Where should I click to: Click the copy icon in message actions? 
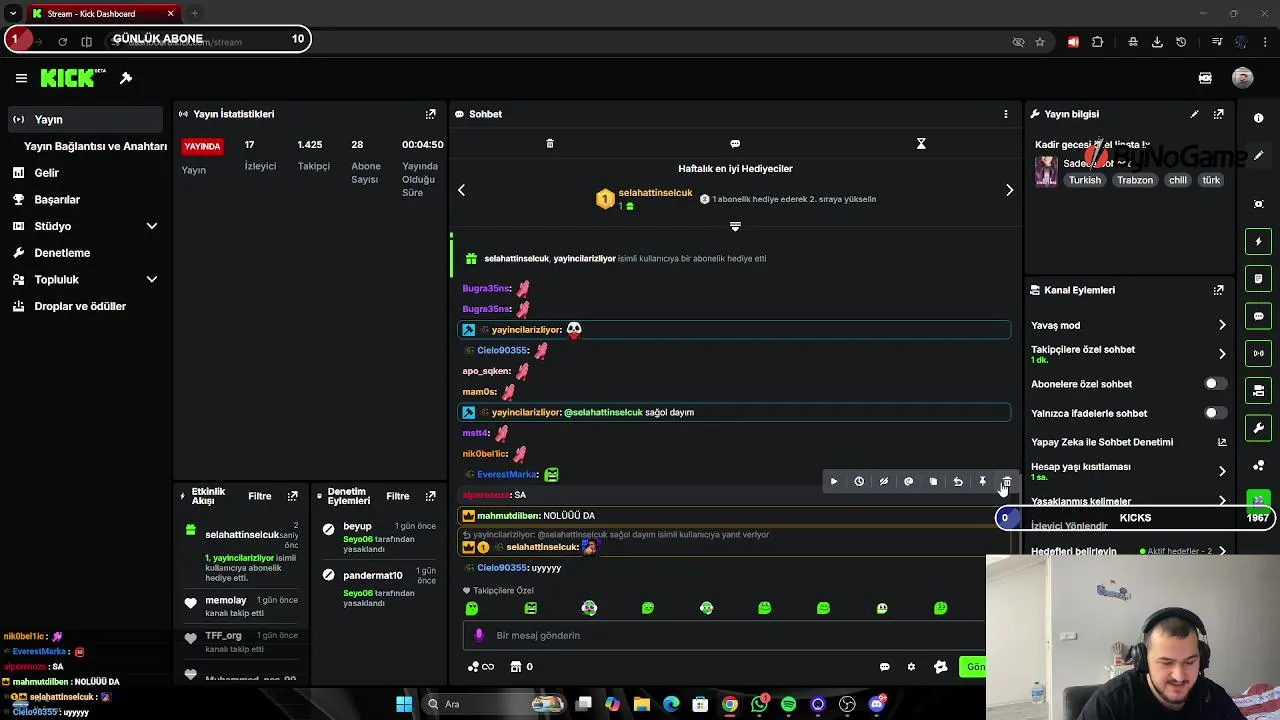click(933, 482)
